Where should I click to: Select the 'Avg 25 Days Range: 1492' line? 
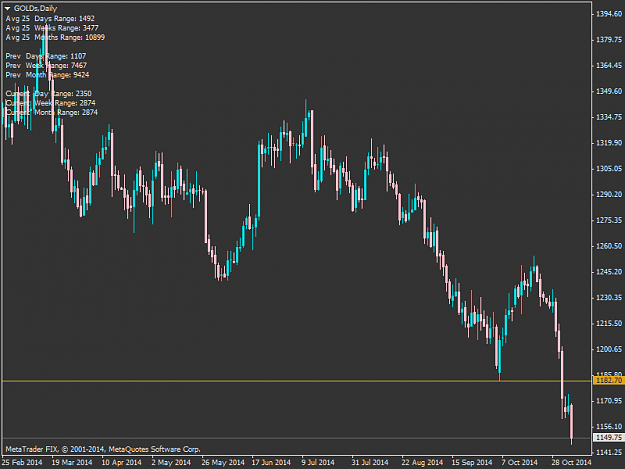tap(50, 18)
